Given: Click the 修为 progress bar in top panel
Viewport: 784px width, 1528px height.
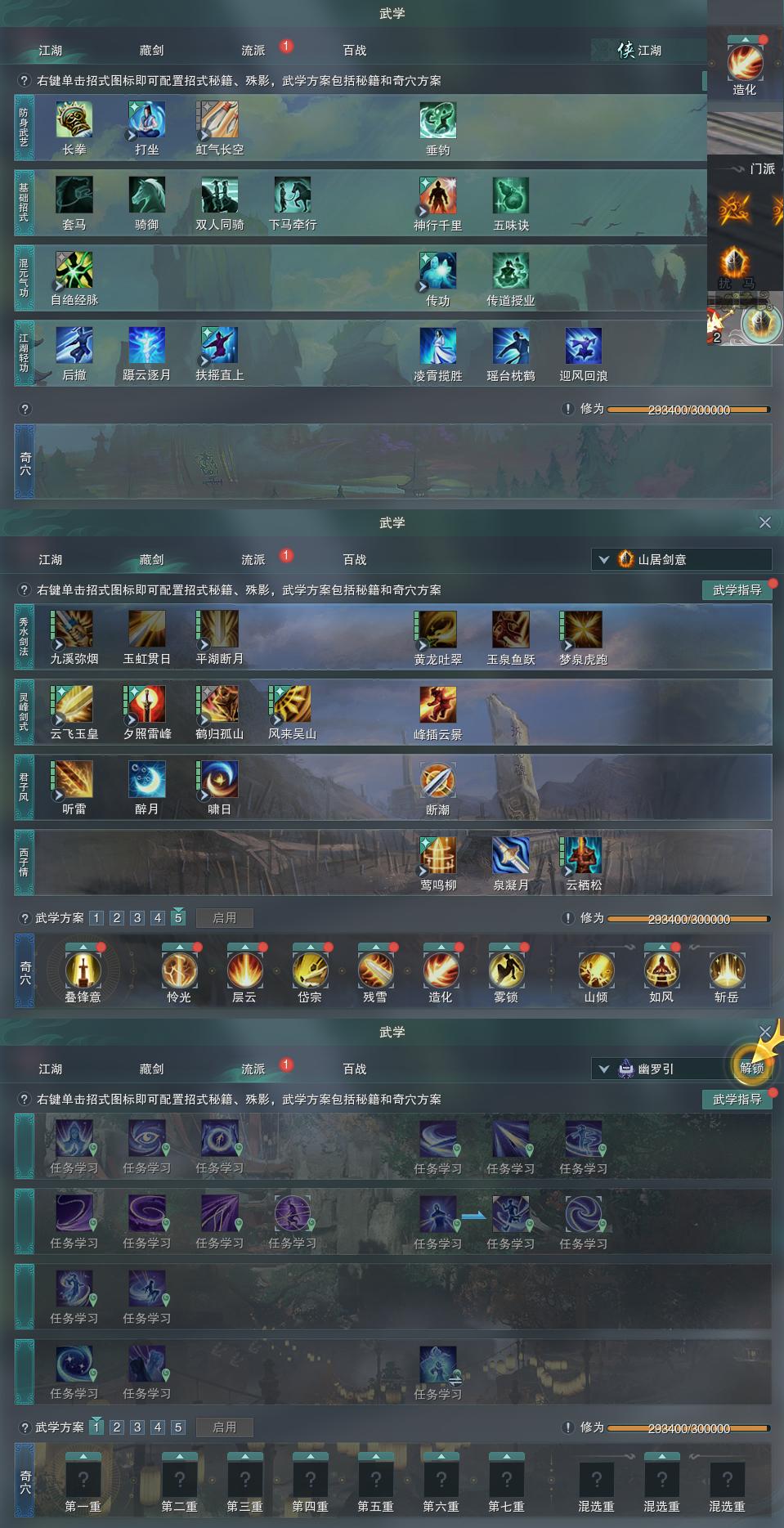Looking at the screenshot, I should pyautogui.click(x=688, y=410).
